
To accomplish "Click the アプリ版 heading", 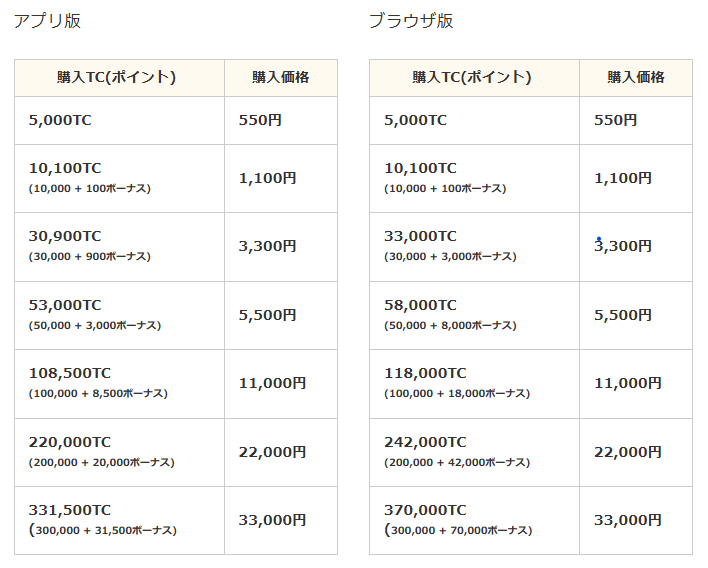I will click(47, 21).
